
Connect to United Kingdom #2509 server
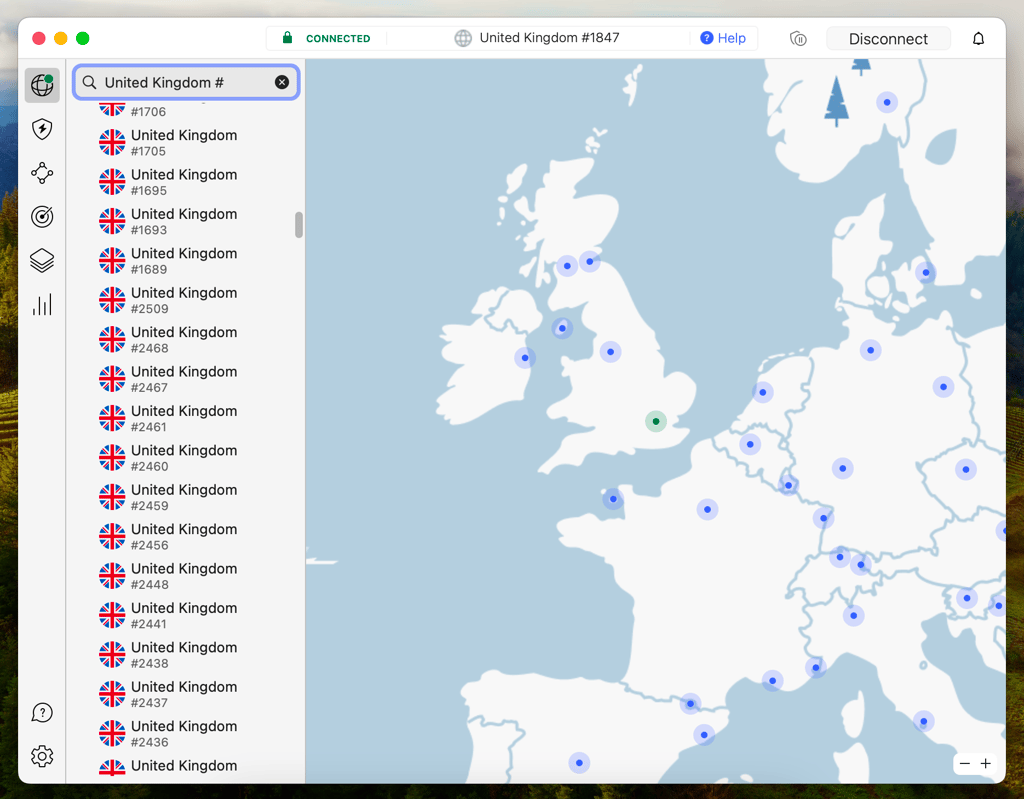(x=186, y=300)
